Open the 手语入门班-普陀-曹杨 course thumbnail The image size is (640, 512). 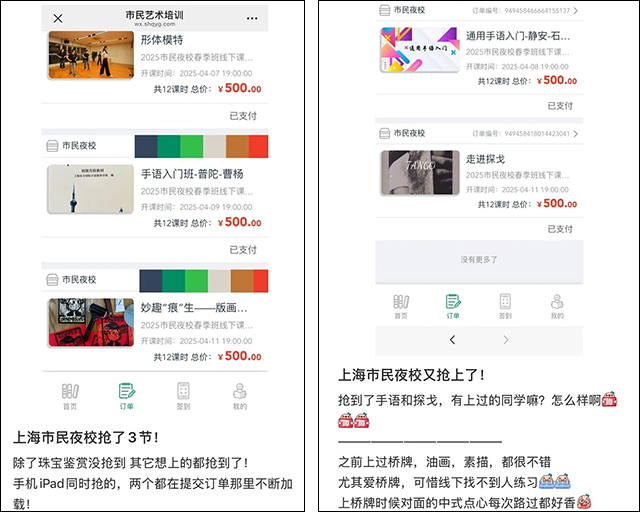point(91,189)
